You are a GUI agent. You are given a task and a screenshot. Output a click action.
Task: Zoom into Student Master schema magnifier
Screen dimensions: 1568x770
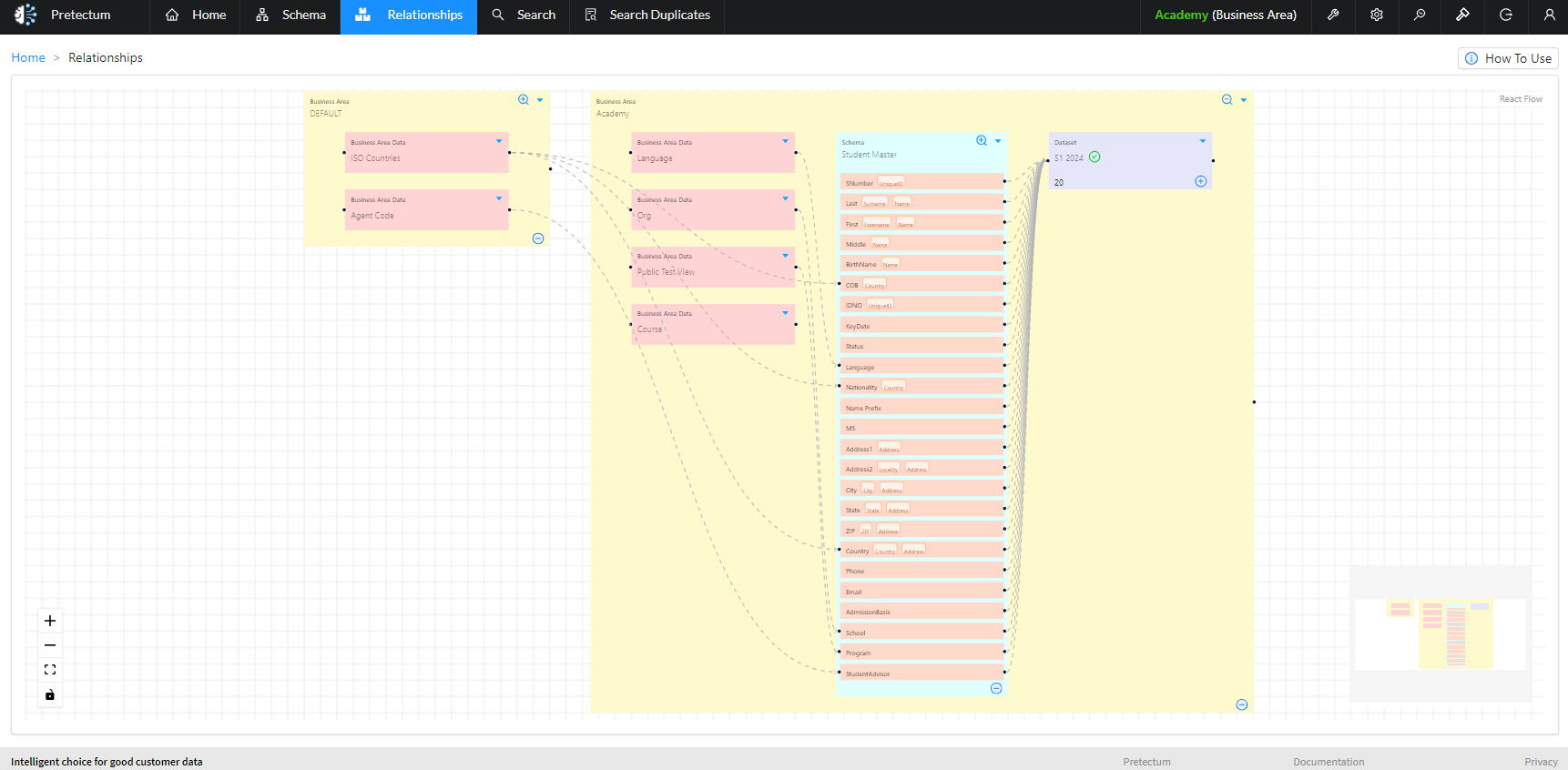tap(982, 141)
